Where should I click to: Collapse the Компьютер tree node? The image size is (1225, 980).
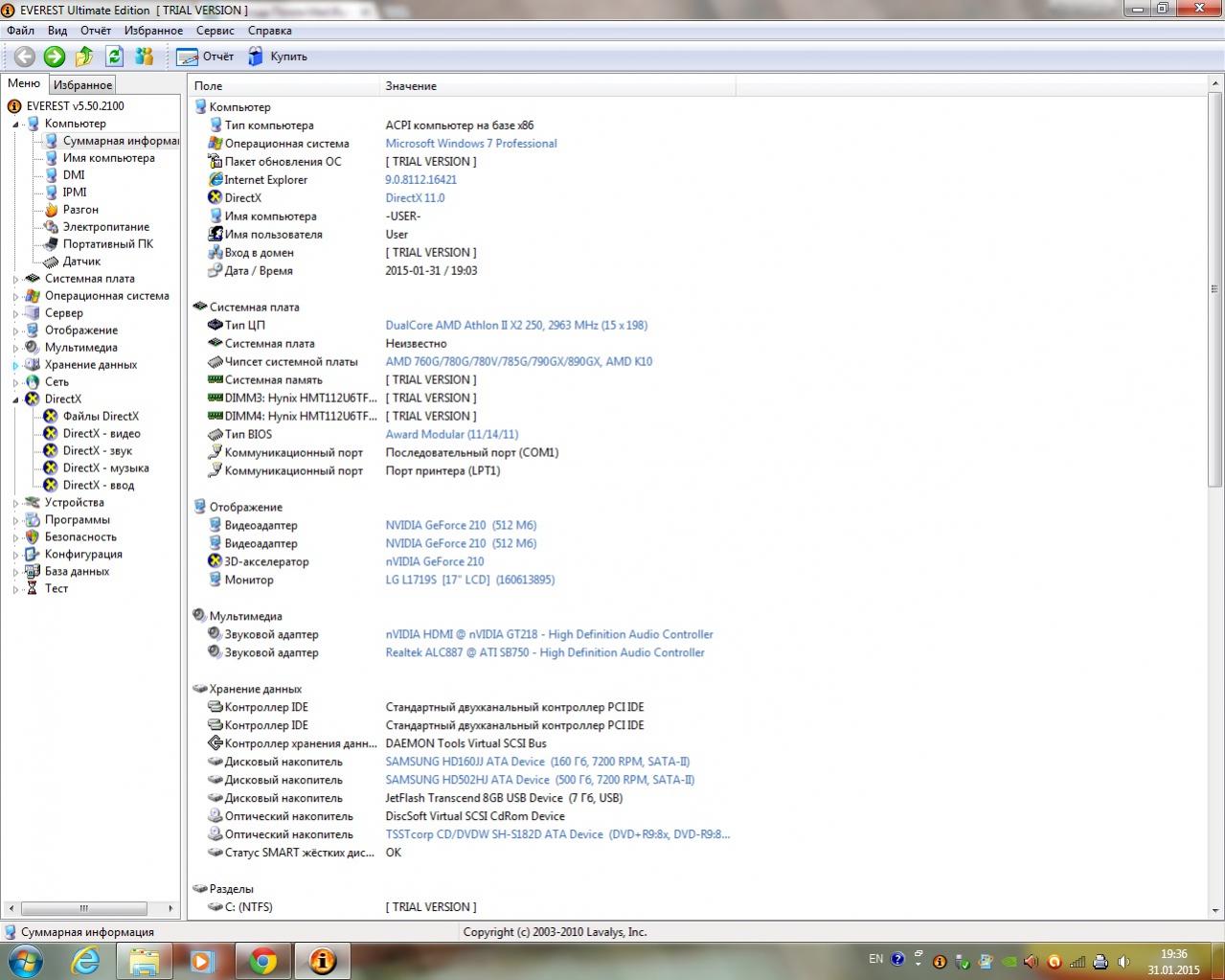click(15, 124)
